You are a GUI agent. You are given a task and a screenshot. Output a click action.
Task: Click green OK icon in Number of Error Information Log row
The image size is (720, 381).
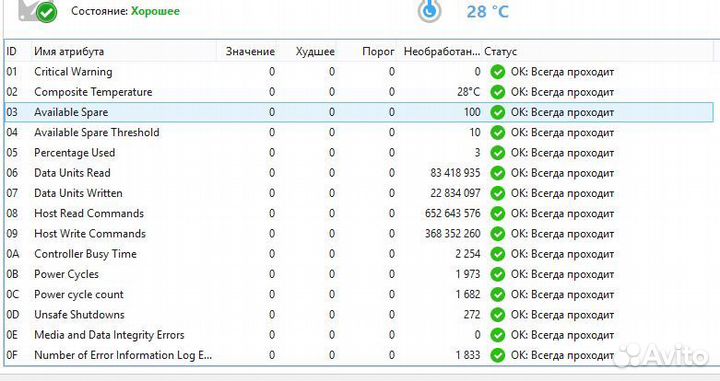pos(497,355)
